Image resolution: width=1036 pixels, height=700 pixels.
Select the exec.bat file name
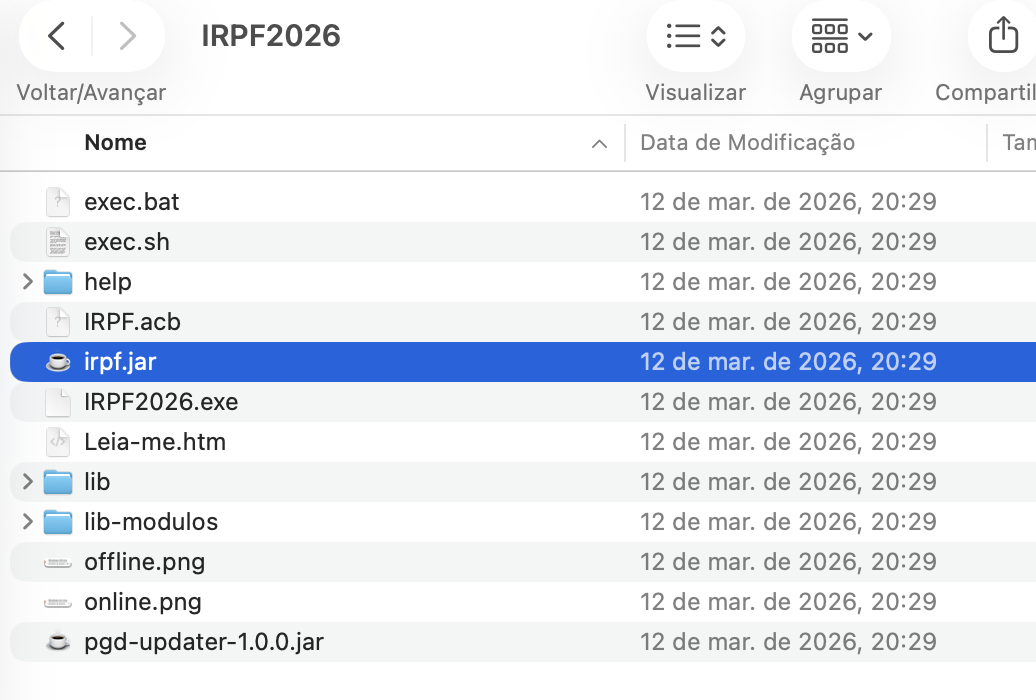[x=131, y=202]
